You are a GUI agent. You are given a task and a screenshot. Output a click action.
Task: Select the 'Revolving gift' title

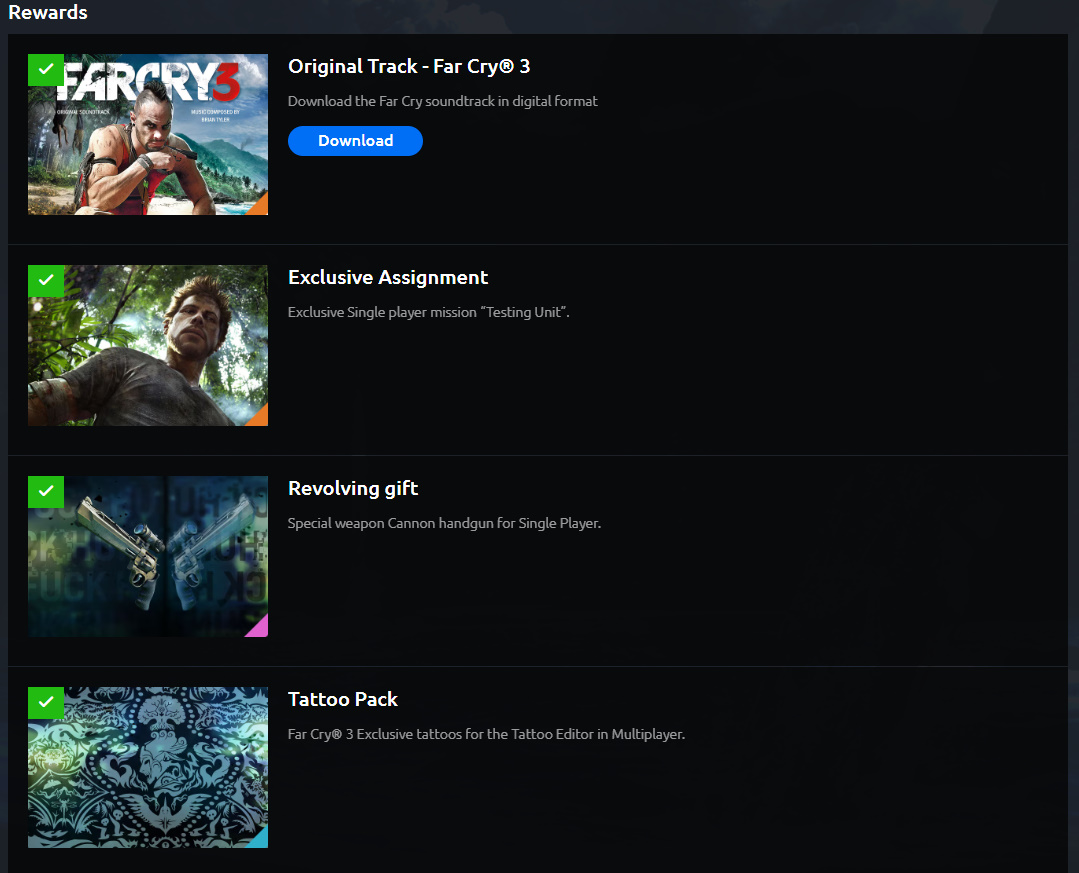pyautogui.click(x=353, y=488)
